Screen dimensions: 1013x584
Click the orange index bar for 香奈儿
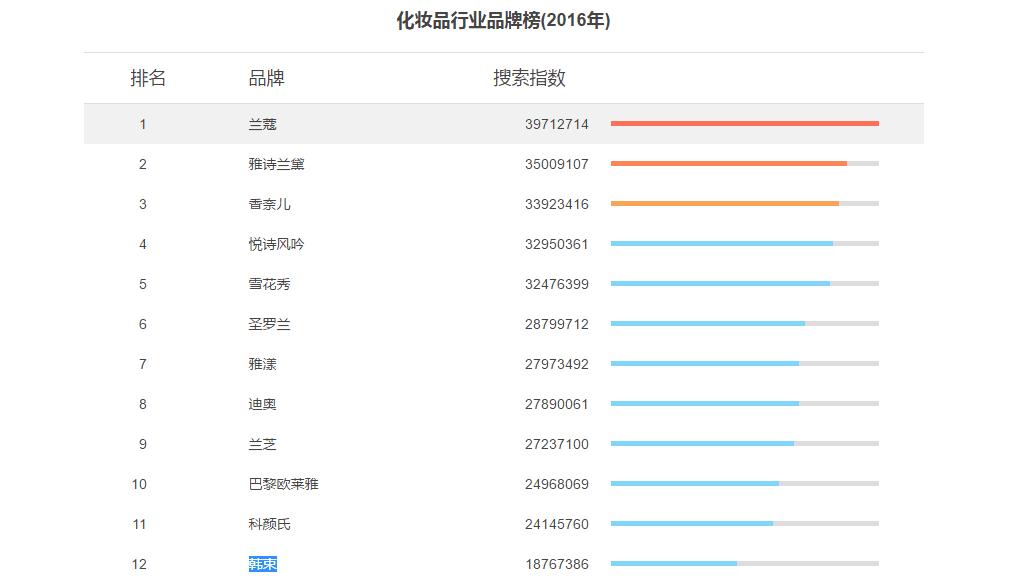coord(725,203)
